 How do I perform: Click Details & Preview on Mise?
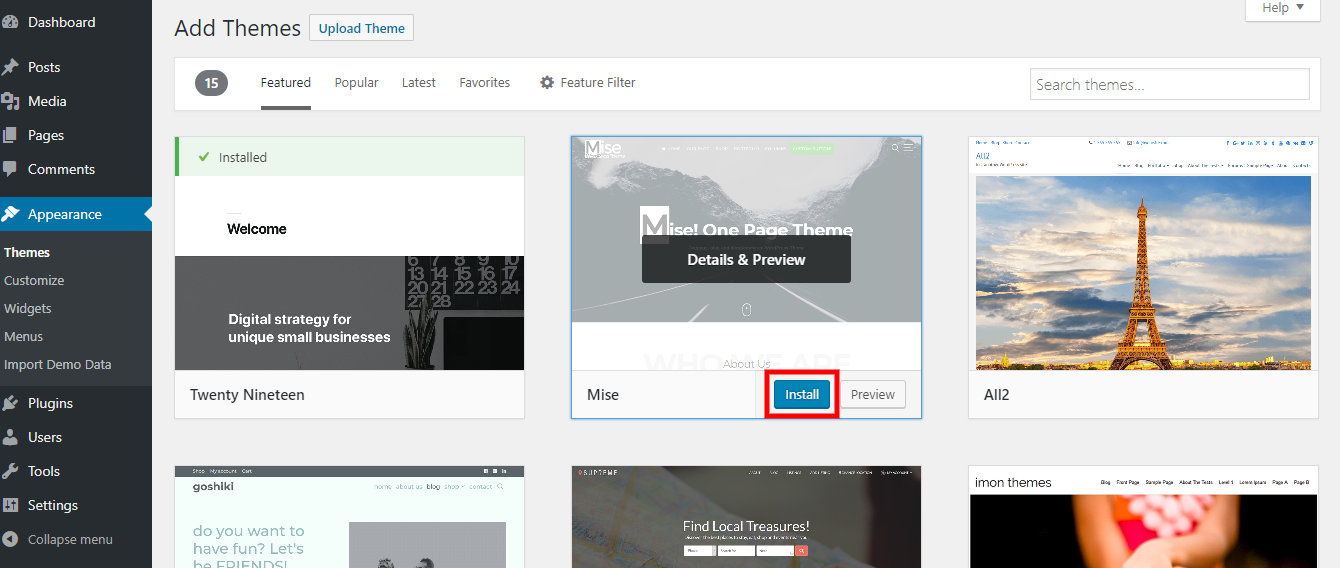click(746, 259)
